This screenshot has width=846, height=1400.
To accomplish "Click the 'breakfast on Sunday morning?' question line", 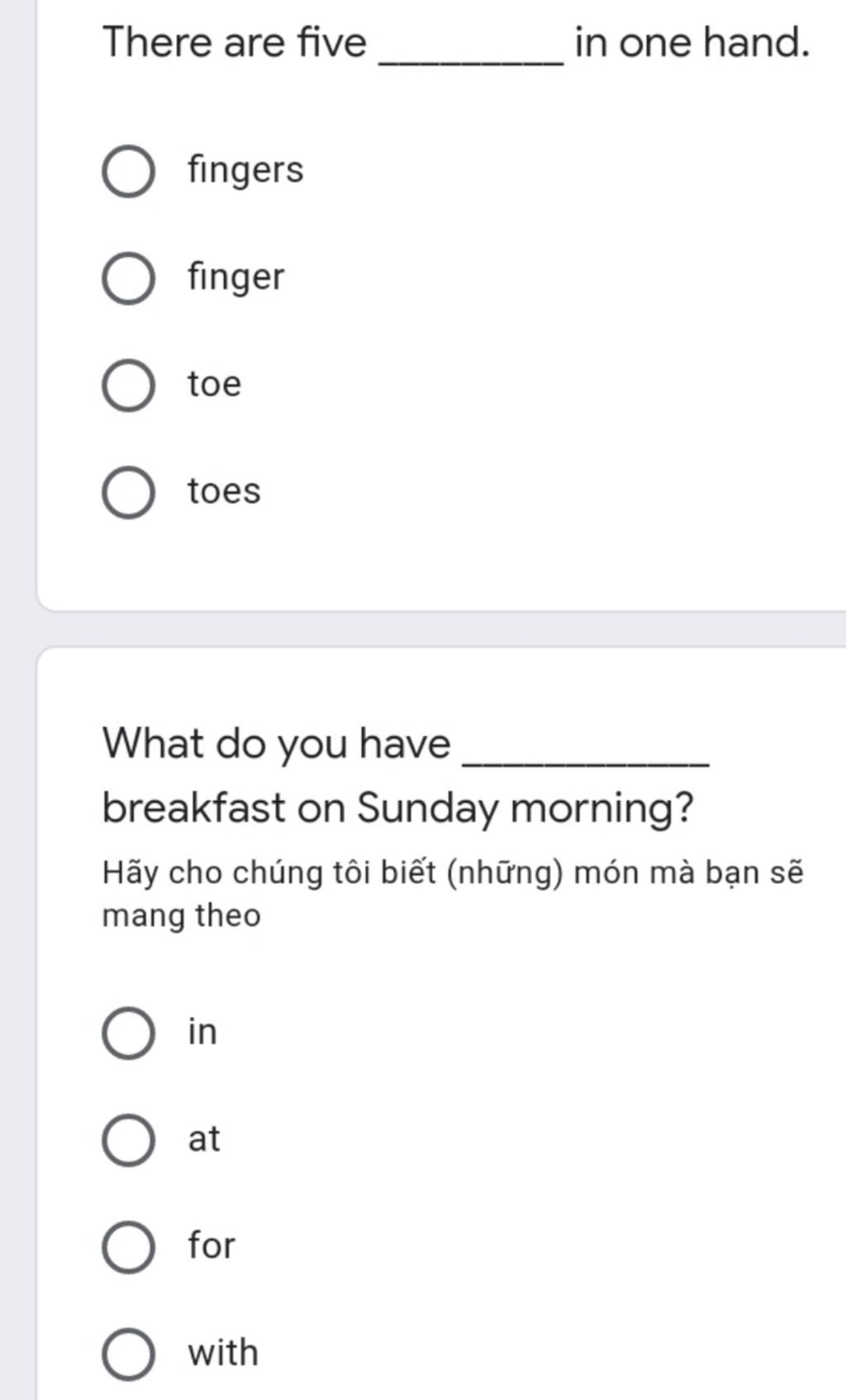I will point(397,807).
